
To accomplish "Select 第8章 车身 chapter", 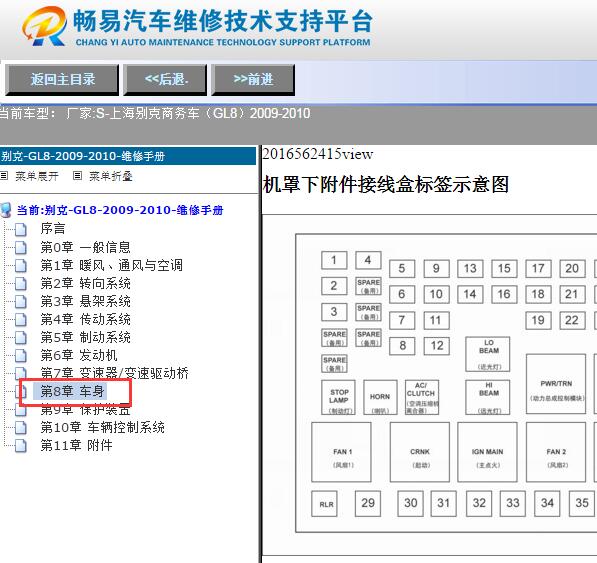I will pyautogui.click(x=72, y=391).
